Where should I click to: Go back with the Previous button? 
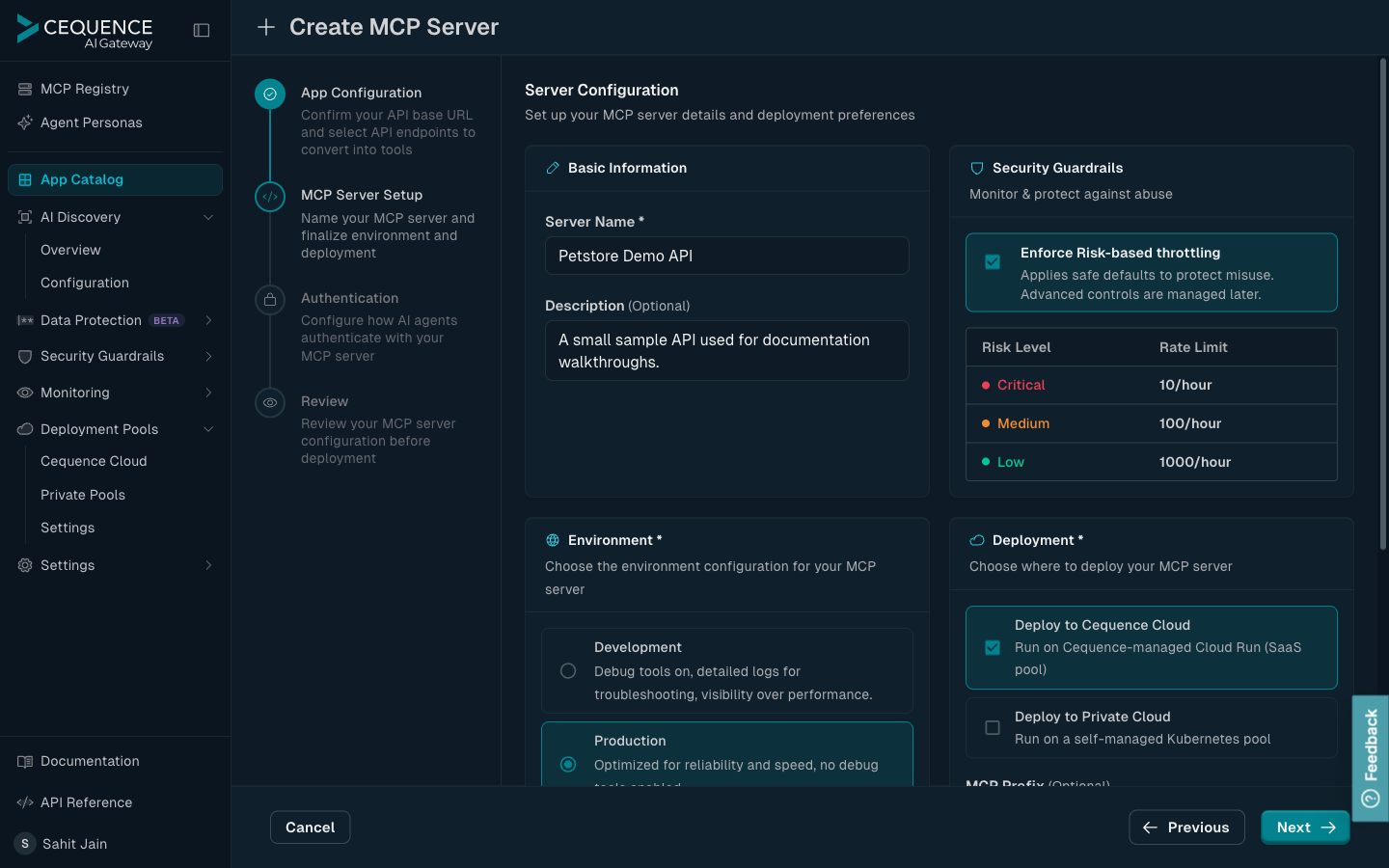point(1186,827)
